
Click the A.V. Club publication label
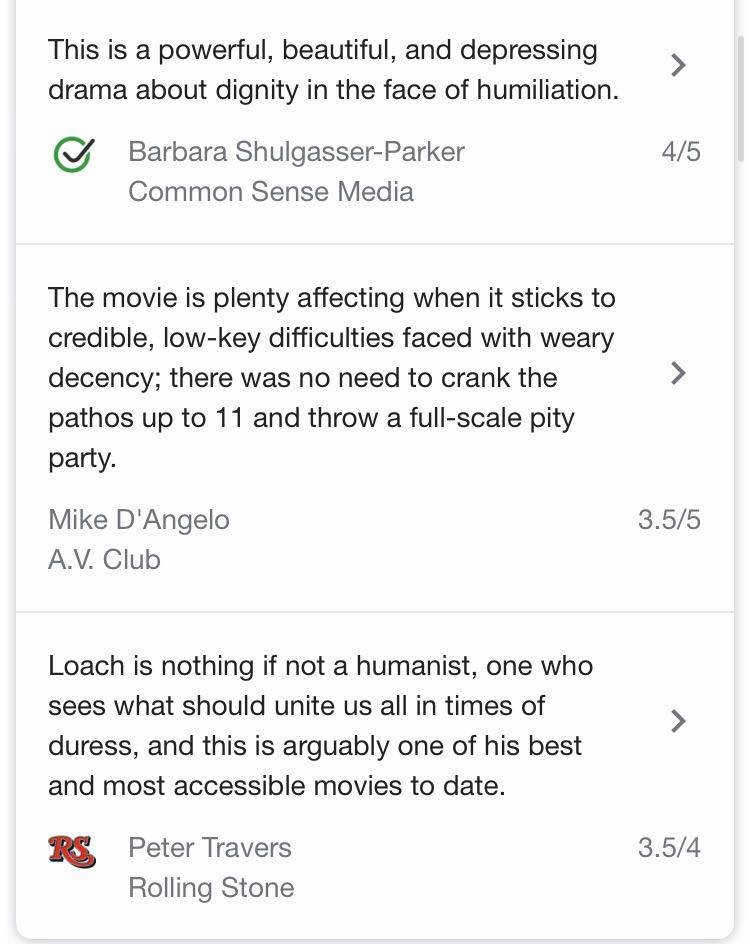click(104, 559)
